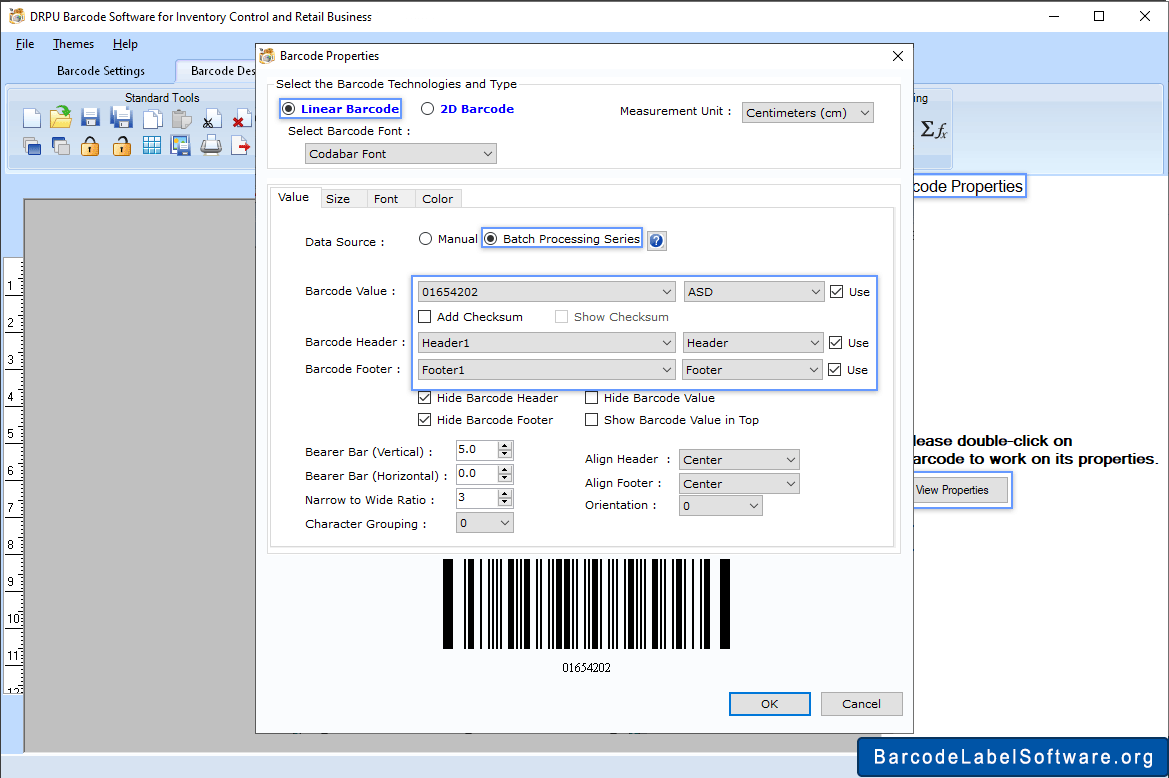
Task: Close the Barcode Properties dialog
Action: click(x=898, y=56)
